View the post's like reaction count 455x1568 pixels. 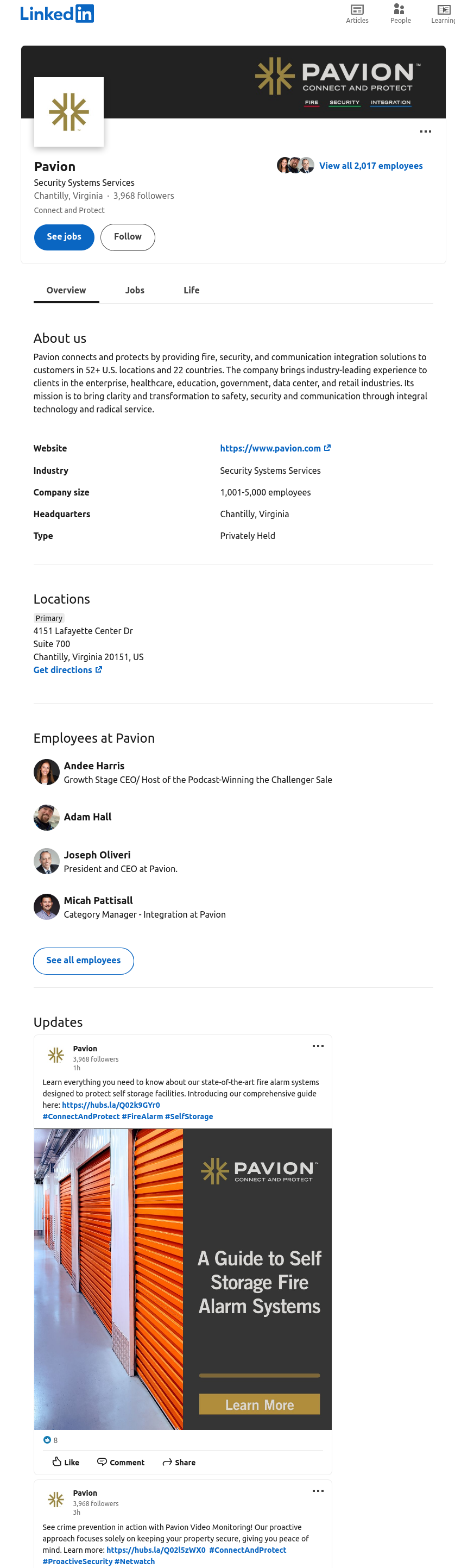coord(50,1440)
